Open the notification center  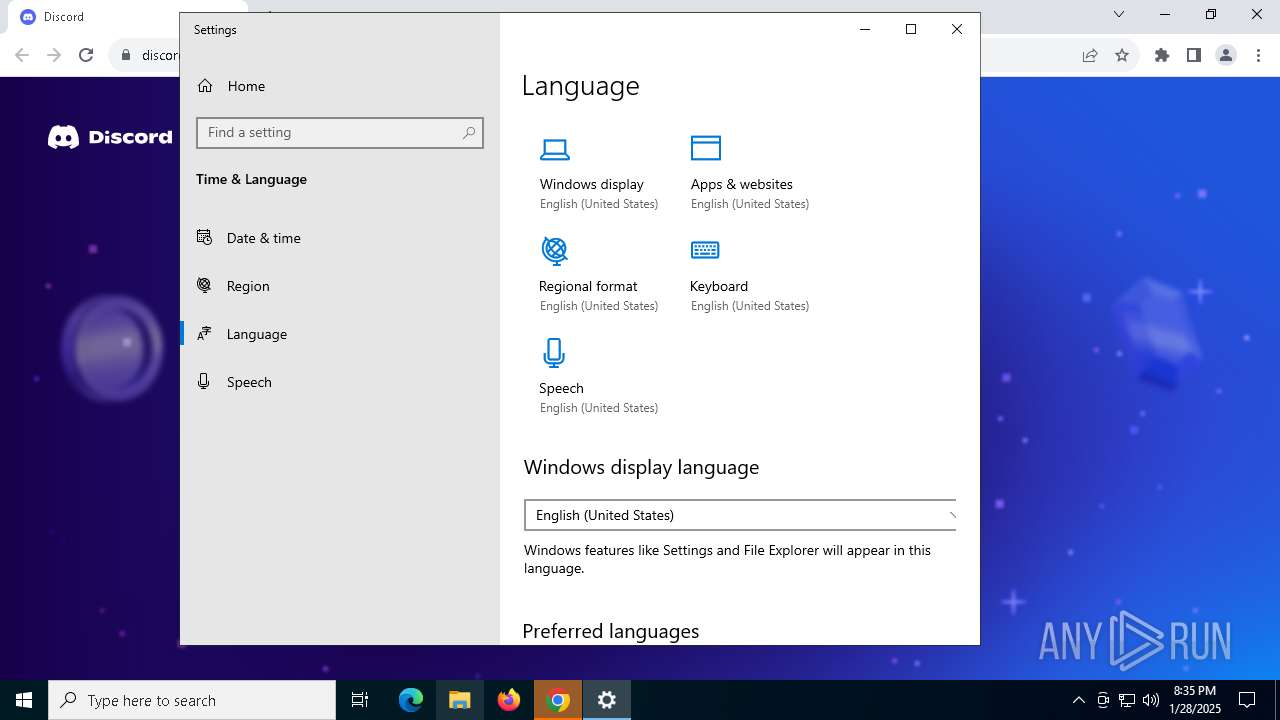pos(1247,700)
